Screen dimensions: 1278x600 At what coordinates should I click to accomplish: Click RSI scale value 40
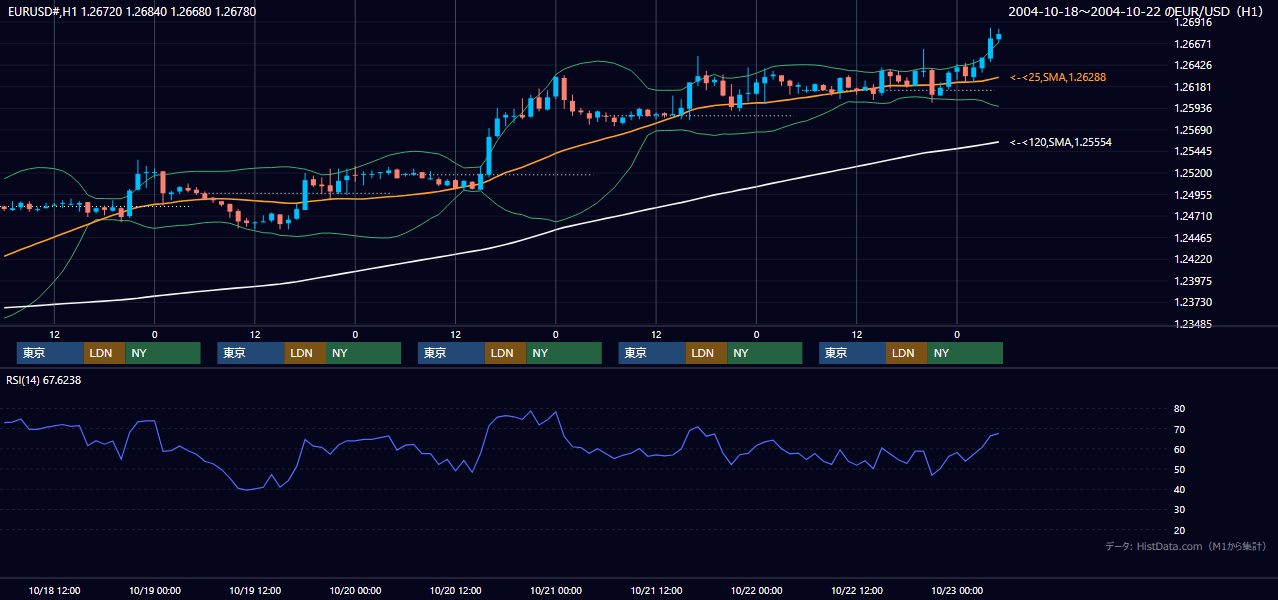point(1179,489)
